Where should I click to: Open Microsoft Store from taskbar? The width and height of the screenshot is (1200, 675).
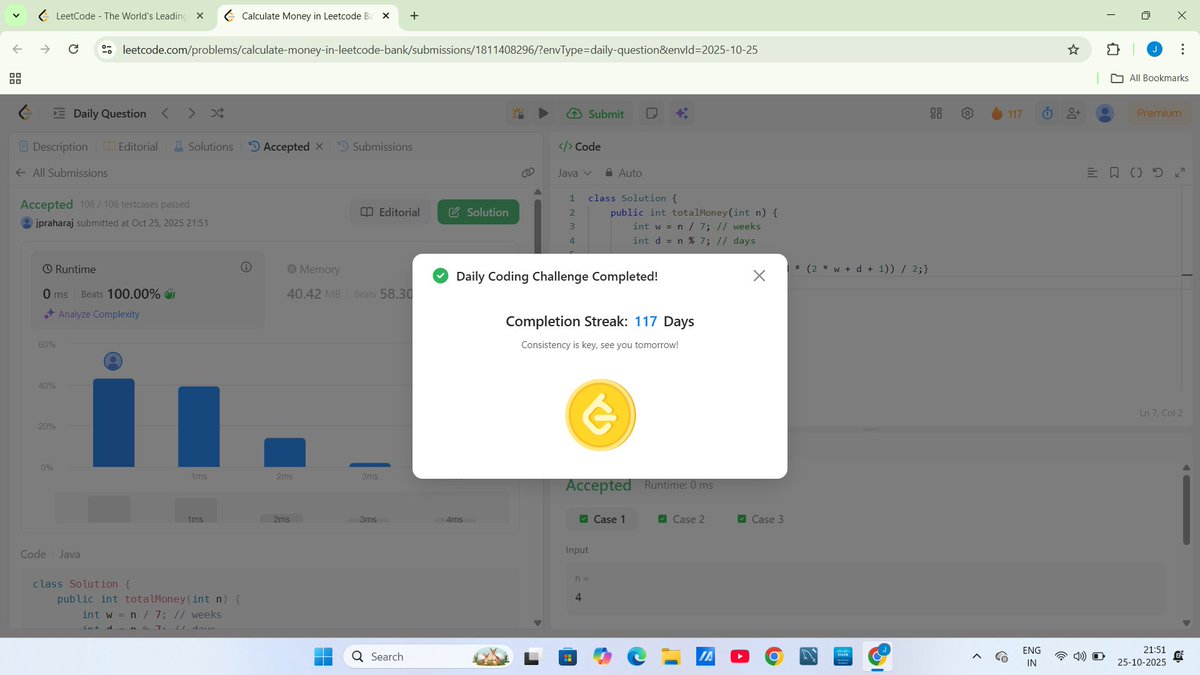567,656
